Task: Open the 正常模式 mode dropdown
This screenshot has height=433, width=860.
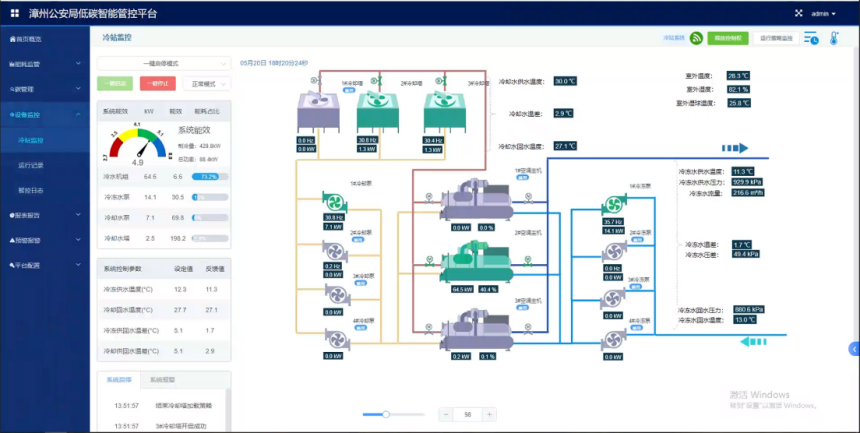Action: tap(207, 84)
